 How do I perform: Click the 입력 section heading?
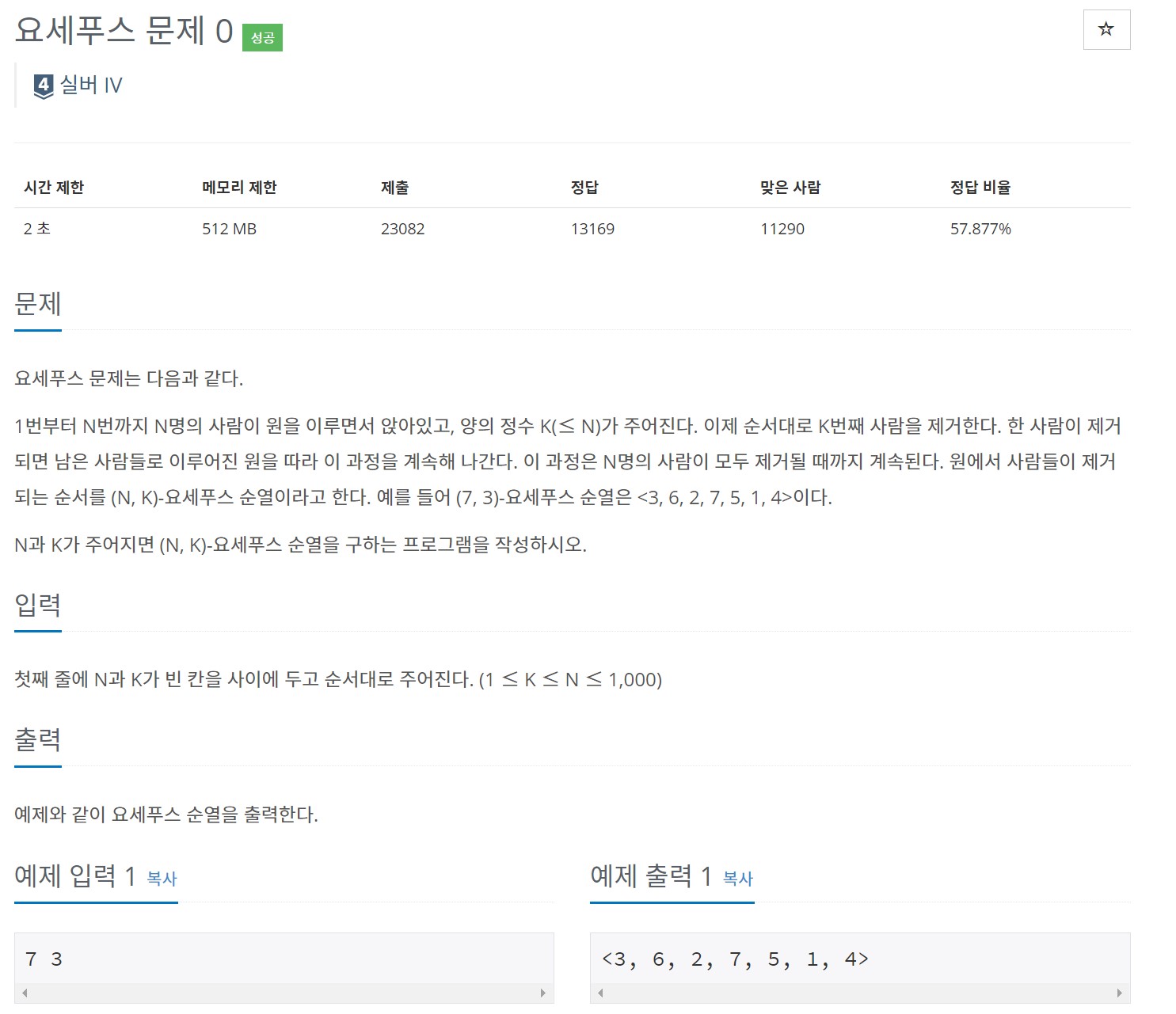(38, 605)
